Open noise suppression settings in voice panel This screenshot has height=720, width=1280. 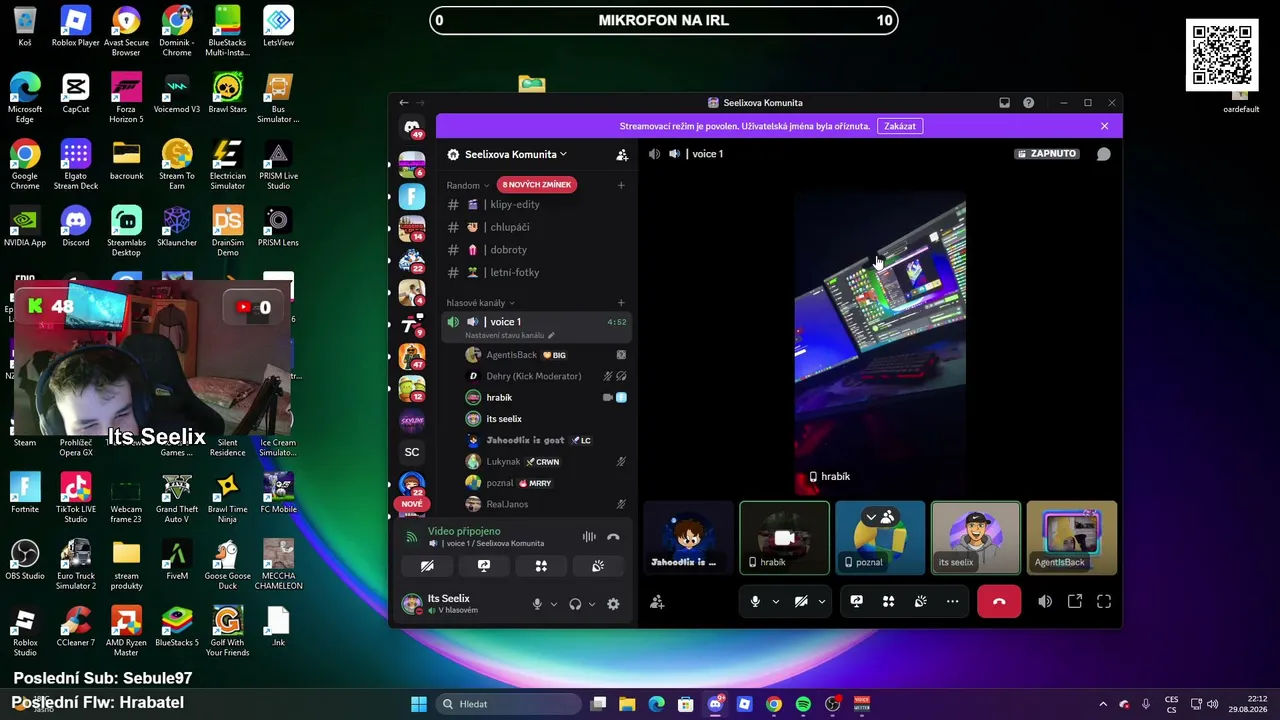click(x=589, y=537)
